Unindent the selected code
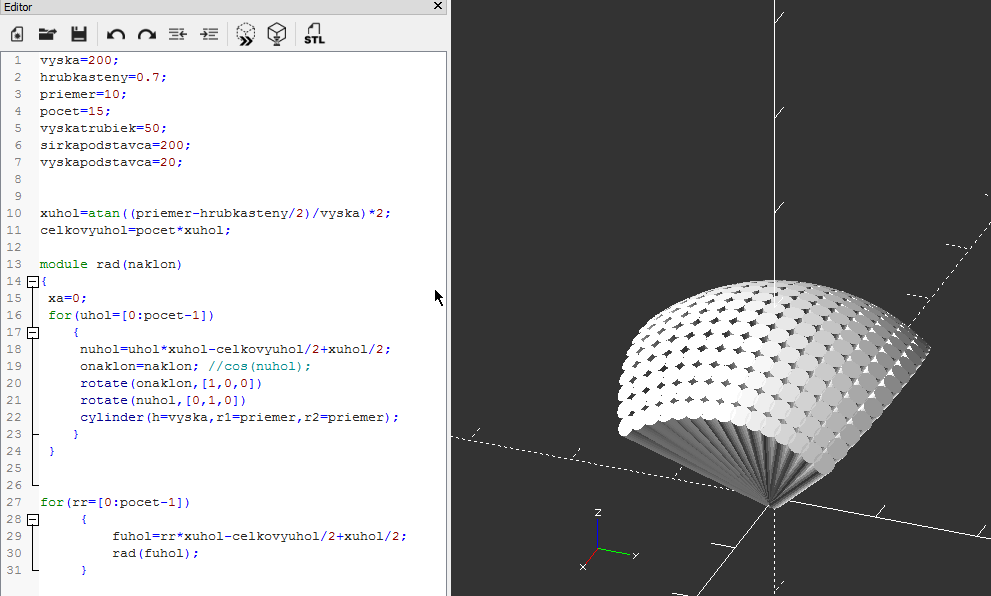The width and height of the screenshot is (991, 596). pyautogui.click(x=178, y=34)
